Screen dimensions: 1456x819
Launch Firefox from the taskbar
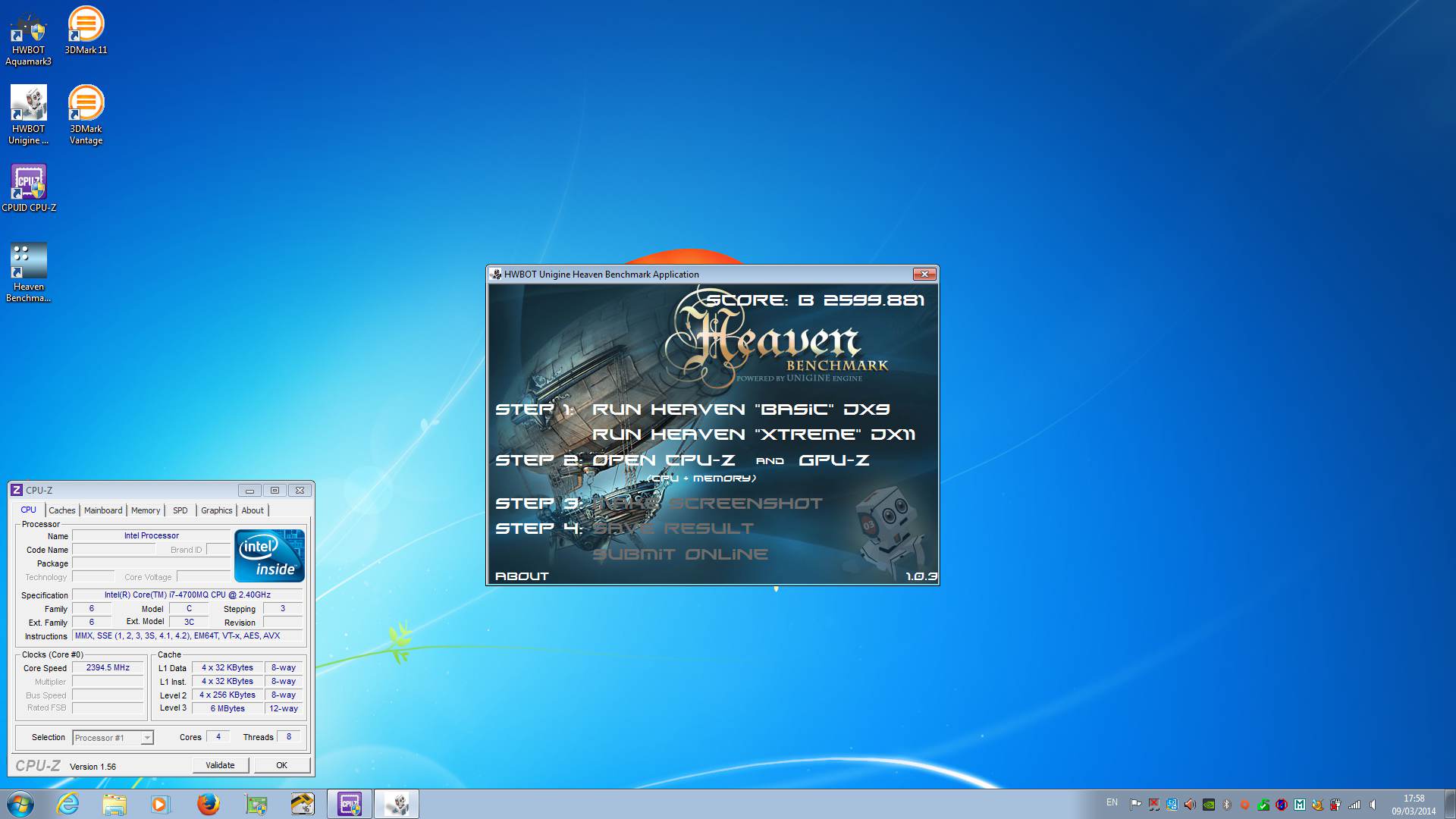(208, 804)
